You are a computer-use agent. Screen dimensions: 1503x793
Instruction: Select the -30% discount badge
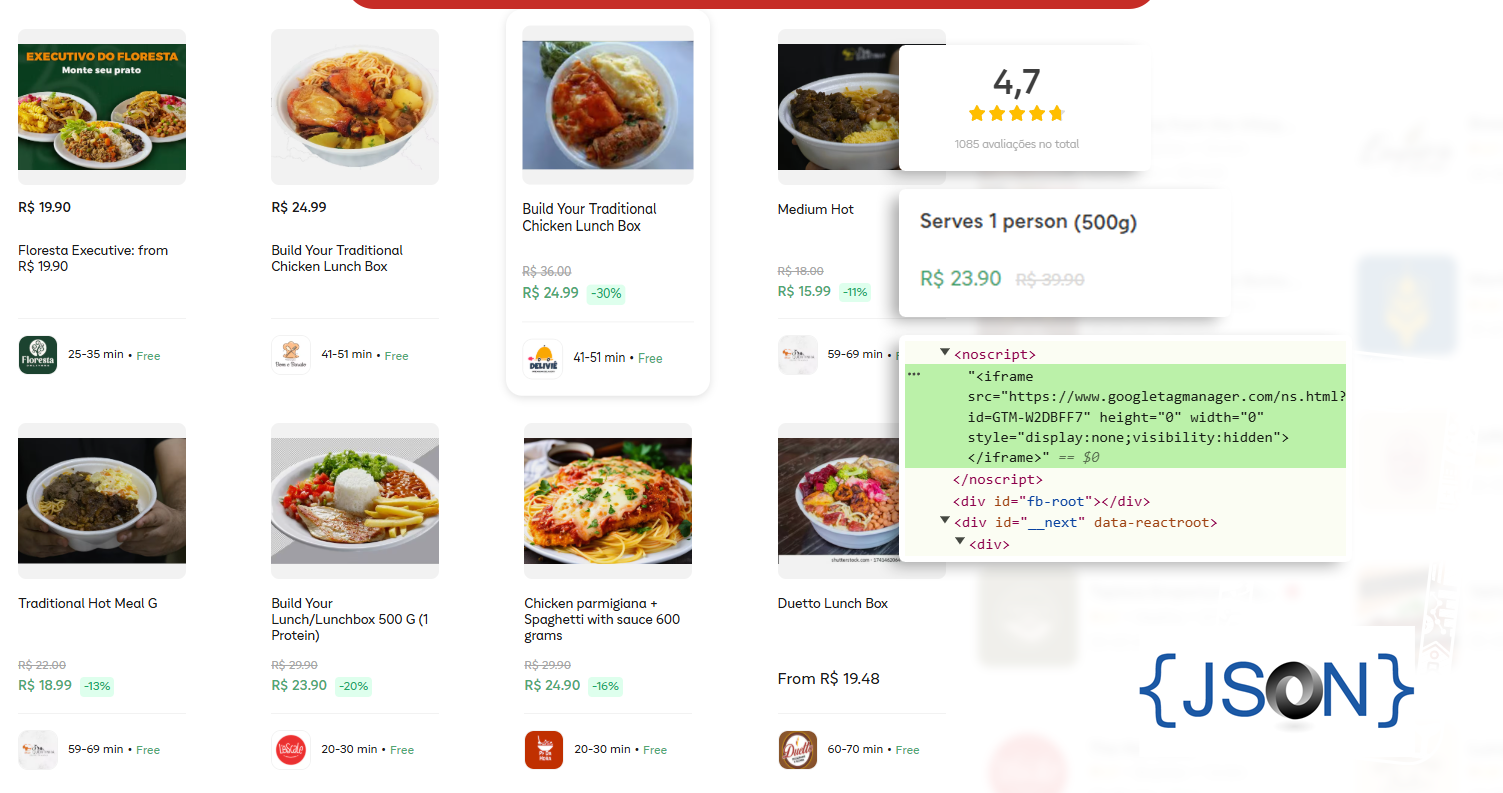605,293
